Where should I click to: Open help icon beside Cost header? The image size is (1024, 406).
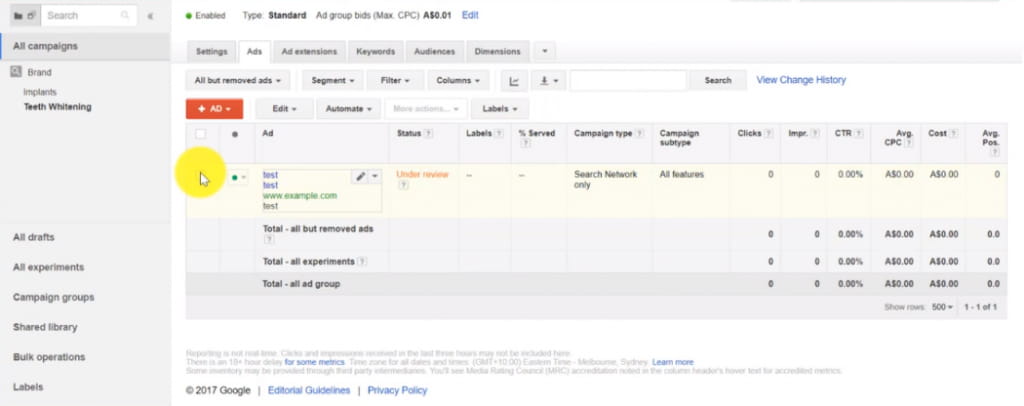(x=954, y=133)
